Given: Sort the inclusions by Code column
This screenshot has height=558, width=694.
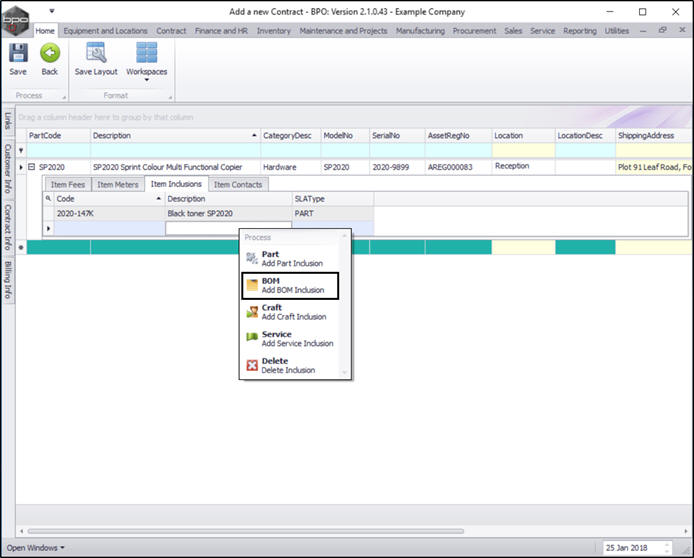Looking at the screenshot, I should 109,199.
